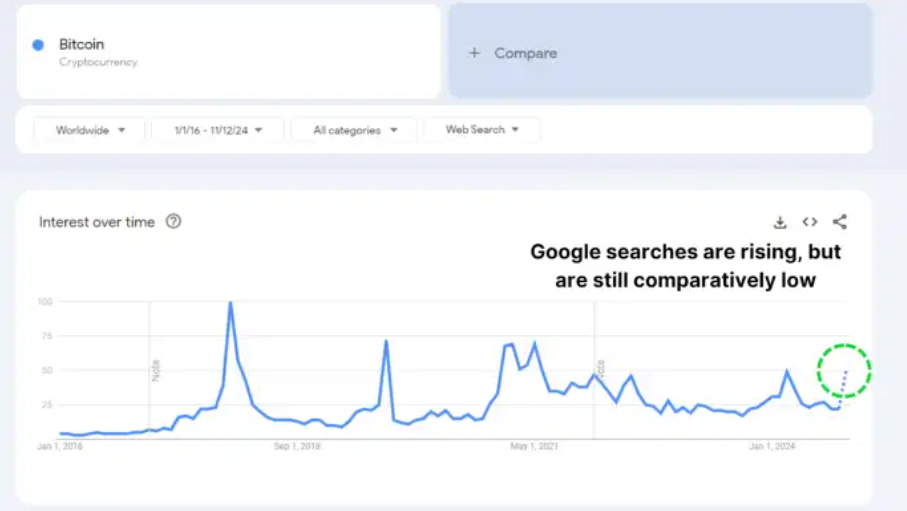Open embed code for the chart
This screenshot has width=907, height=511.
click(x=810, y=222)
